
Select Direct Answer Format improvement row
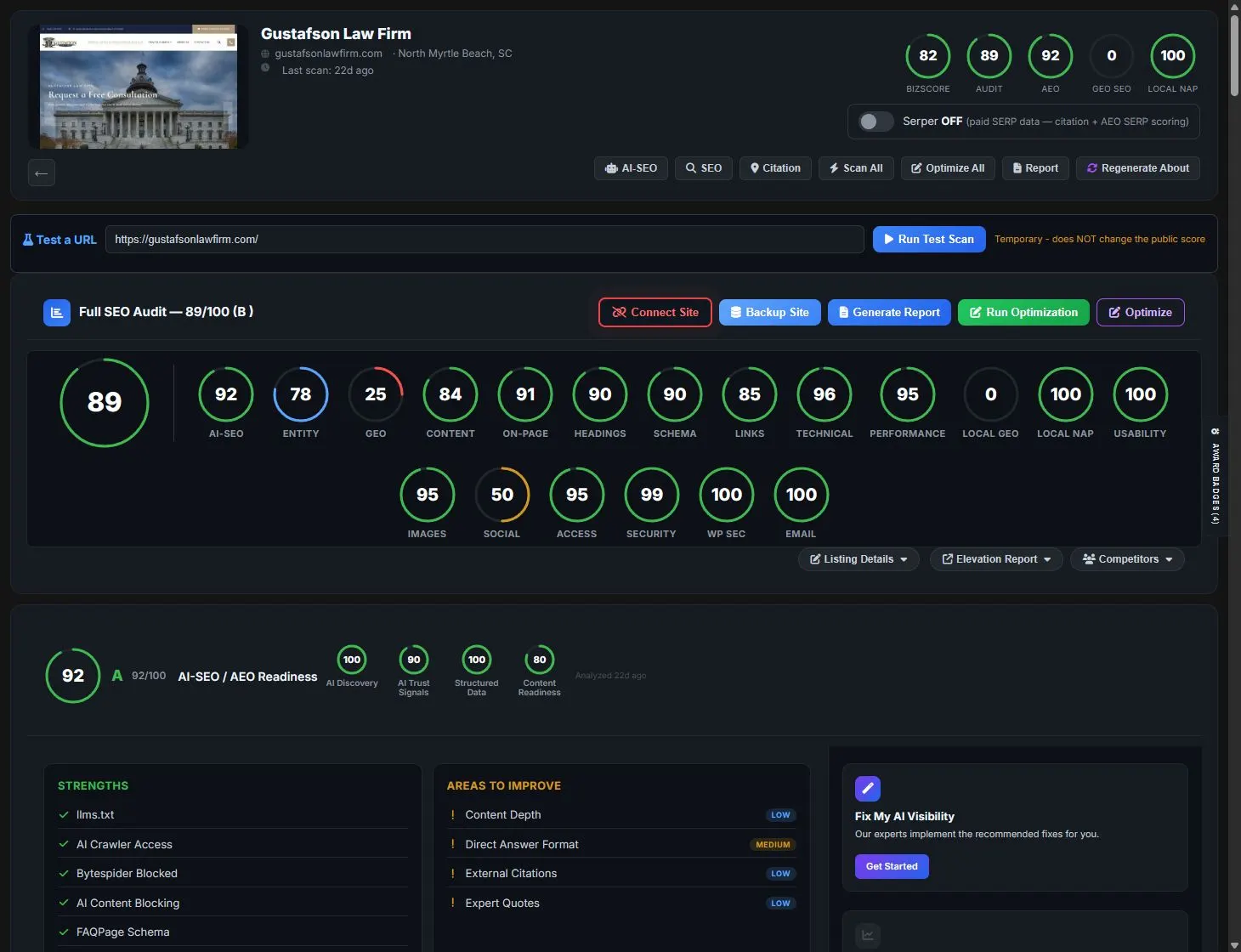(x=622, y=844)
